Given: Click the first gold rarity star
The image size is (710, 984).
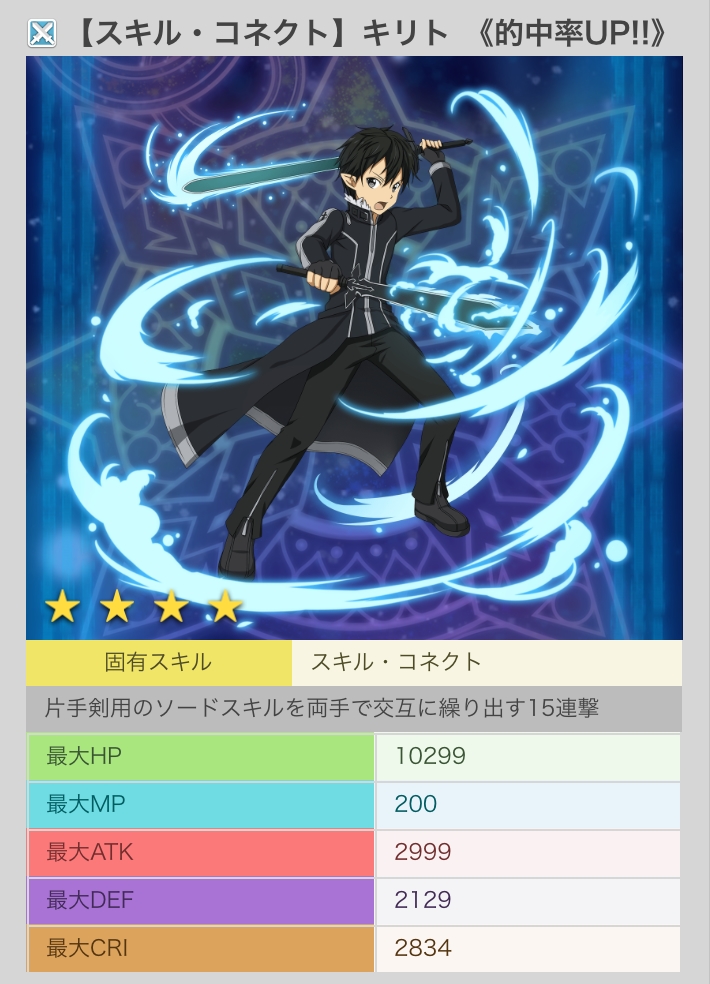Looking at the screenshot, I should (x=63, y=607).
